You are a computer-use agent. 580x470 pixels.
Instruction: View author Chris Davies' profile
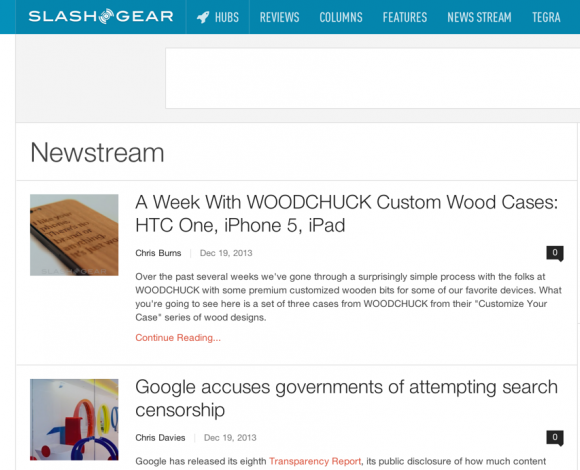coord(160,437)
